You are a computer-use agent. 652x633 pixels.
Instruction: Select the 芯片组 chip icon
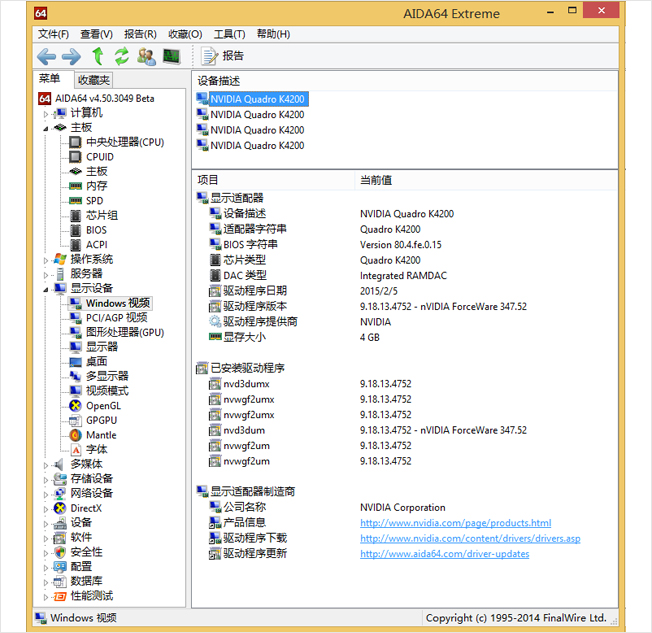[x=75, y=215]
